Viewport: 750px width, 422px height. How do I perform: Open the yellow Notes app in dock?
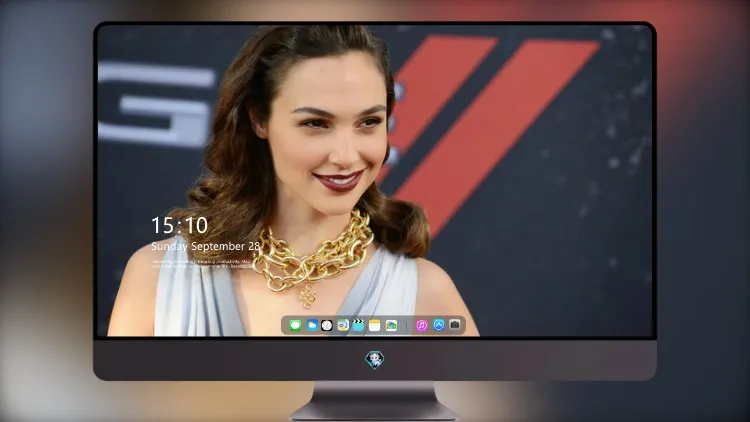point(375,325)
